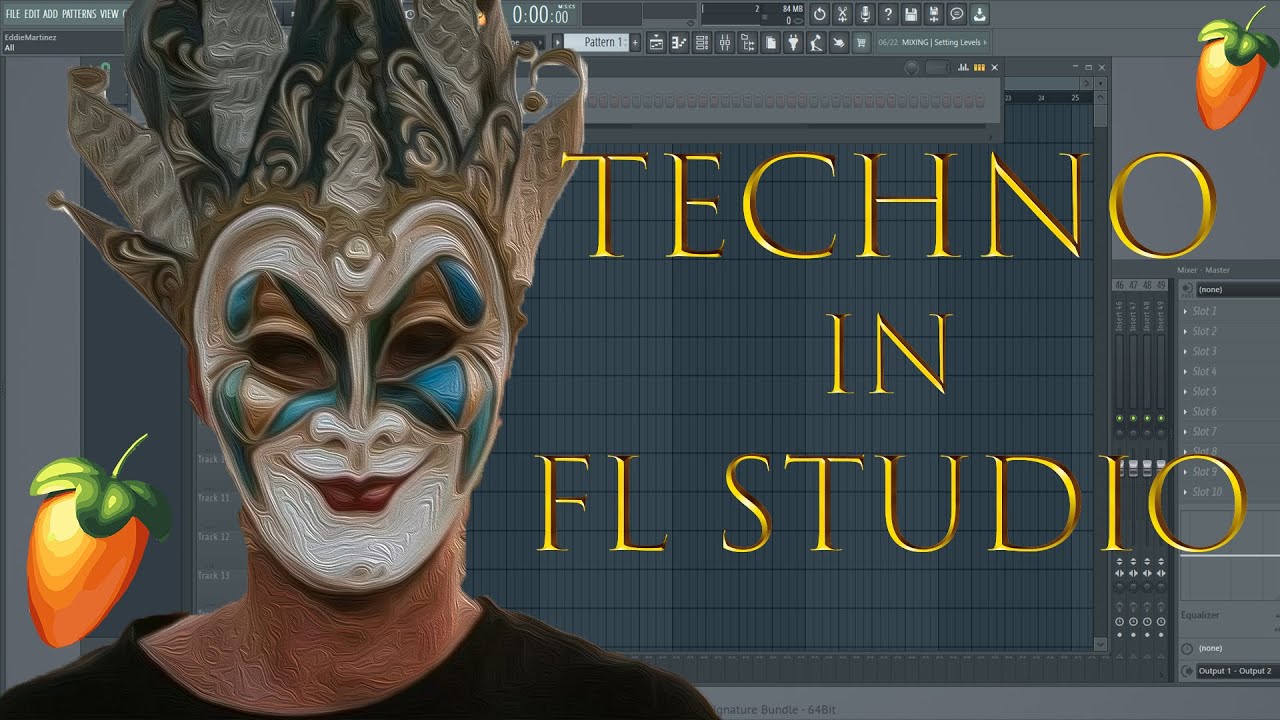
Task: Open the VIEW menu
Action: click(108, 14)
